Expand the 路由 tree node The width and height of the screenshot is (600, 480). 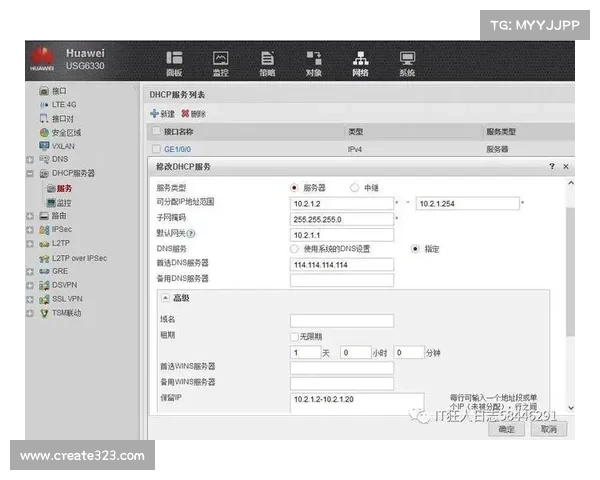[x=30, y=216]
